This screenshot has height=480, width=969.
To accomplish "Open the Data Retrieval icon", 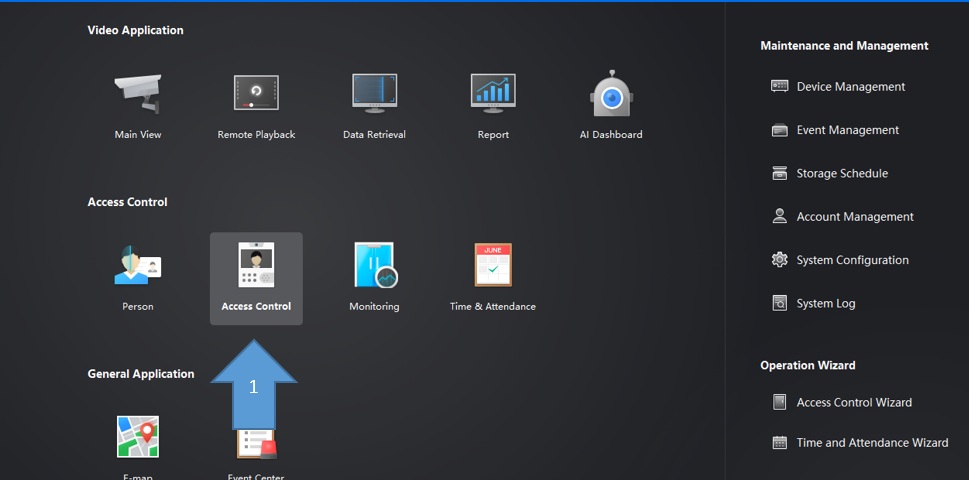I will coord(374,93).
